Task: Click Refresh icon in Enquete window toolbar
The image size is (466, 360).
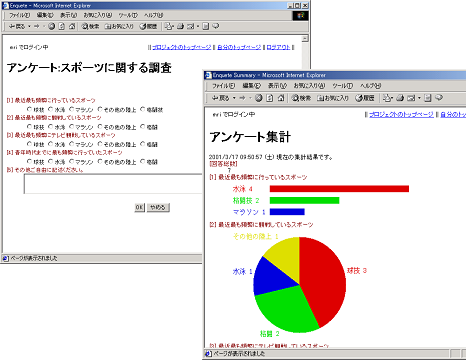Action: click(x=62, y=26)
